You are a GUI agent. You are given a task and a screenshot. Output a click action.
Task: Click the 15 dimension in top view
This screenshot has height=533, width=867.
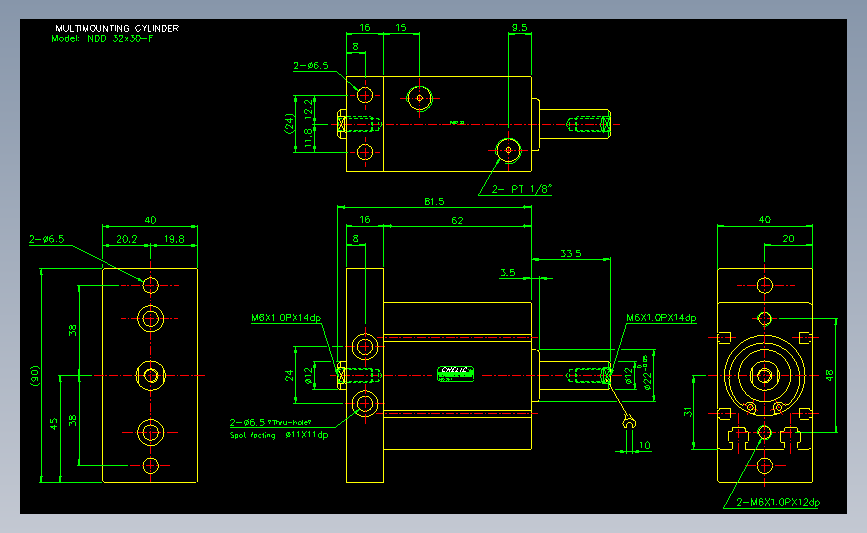(401, 28)
